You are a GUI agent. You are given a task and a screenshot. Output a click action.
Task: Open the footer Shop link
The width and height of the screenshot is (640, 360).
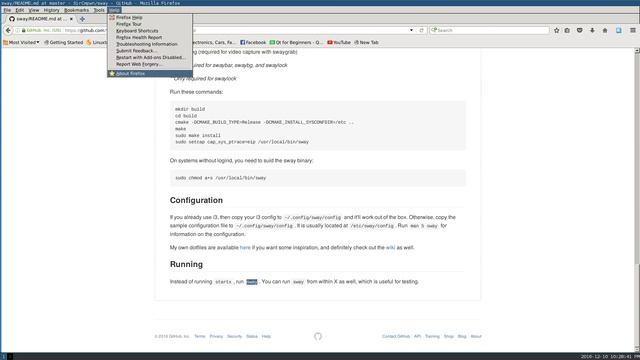(x=449, y=336)
